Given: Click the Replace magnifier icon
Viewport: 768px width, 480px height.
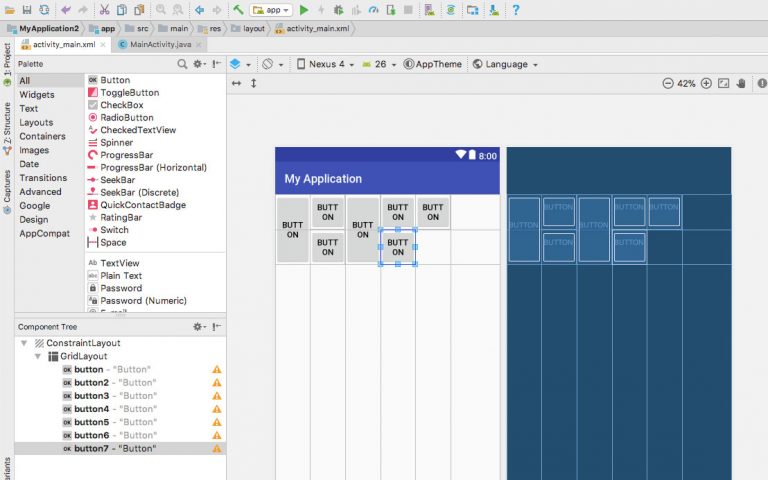Looking at the screenshot, I should (178, 10).
